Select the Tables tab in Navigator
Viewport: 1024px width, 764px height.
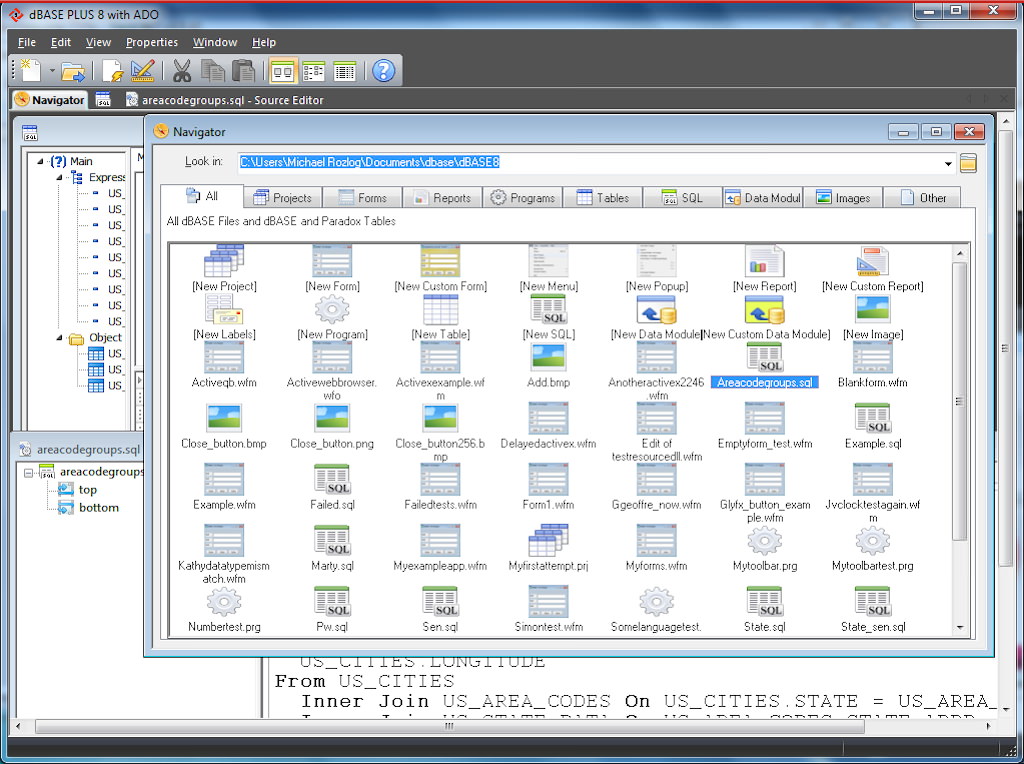click(x=603, y=197)
